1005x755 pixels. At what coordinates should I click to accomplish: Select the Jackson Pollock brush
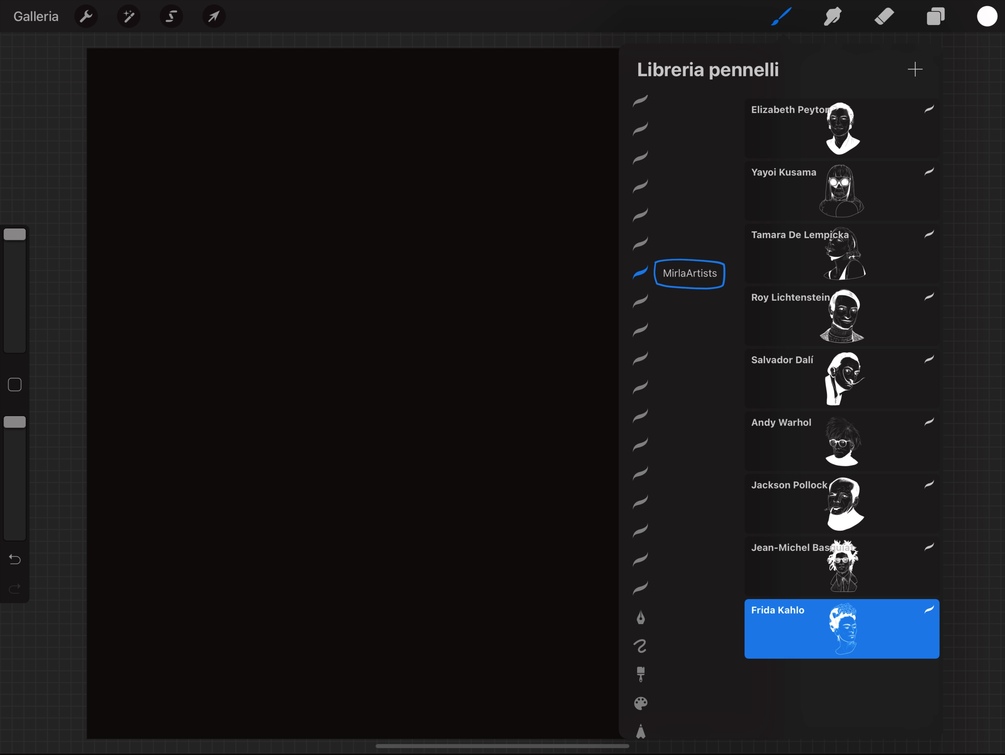[842, 503]
